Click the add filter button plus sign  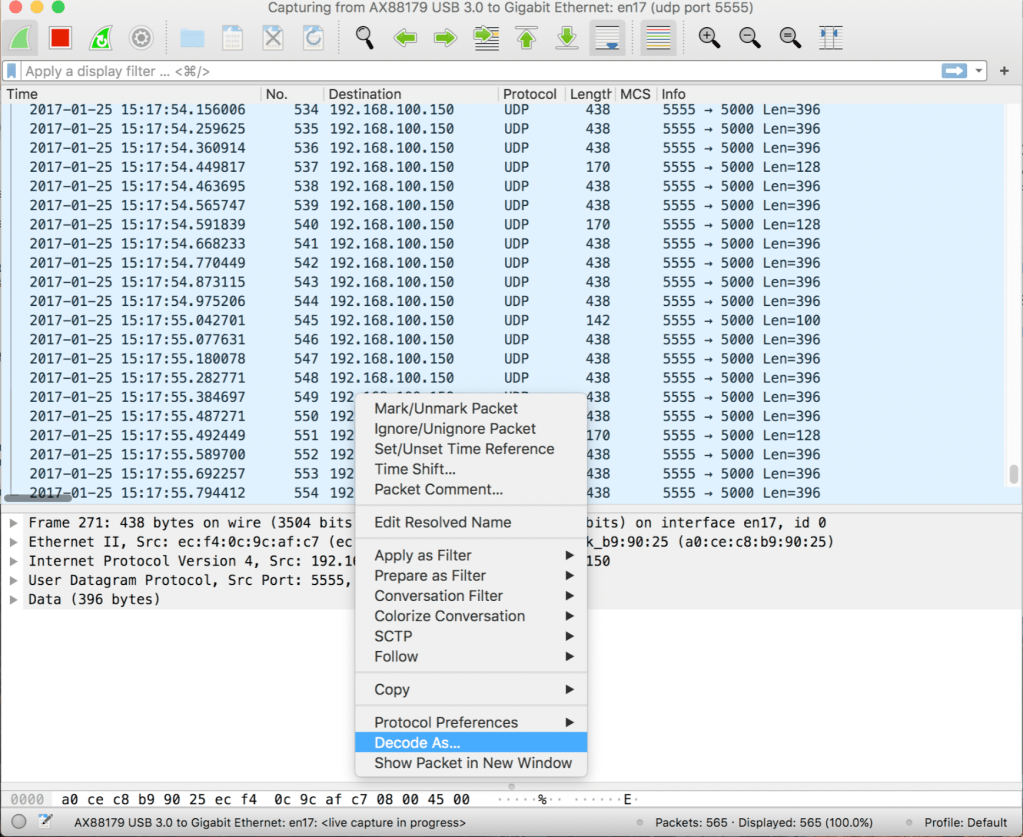coord(1004,71)
